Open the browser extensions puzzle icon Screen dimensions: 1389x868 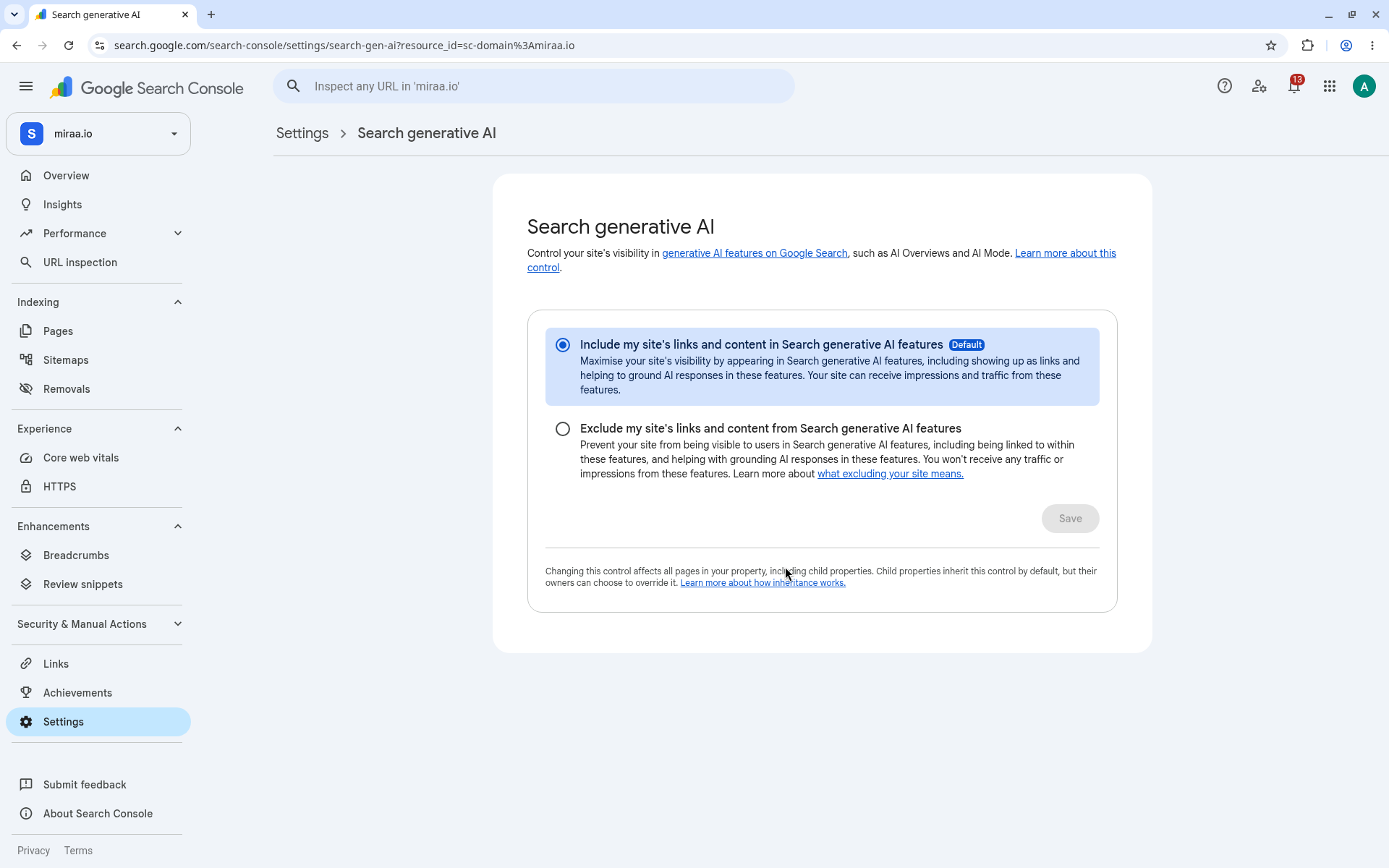tap(1307, 46)
